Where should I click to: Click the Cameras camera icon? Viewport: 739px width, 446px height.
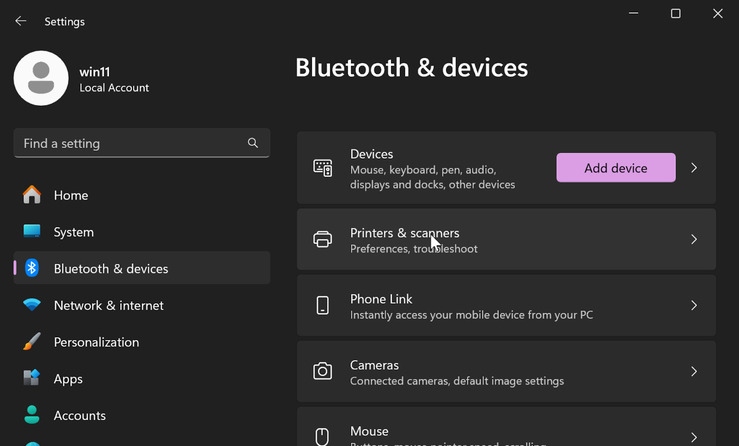(322, 372)
